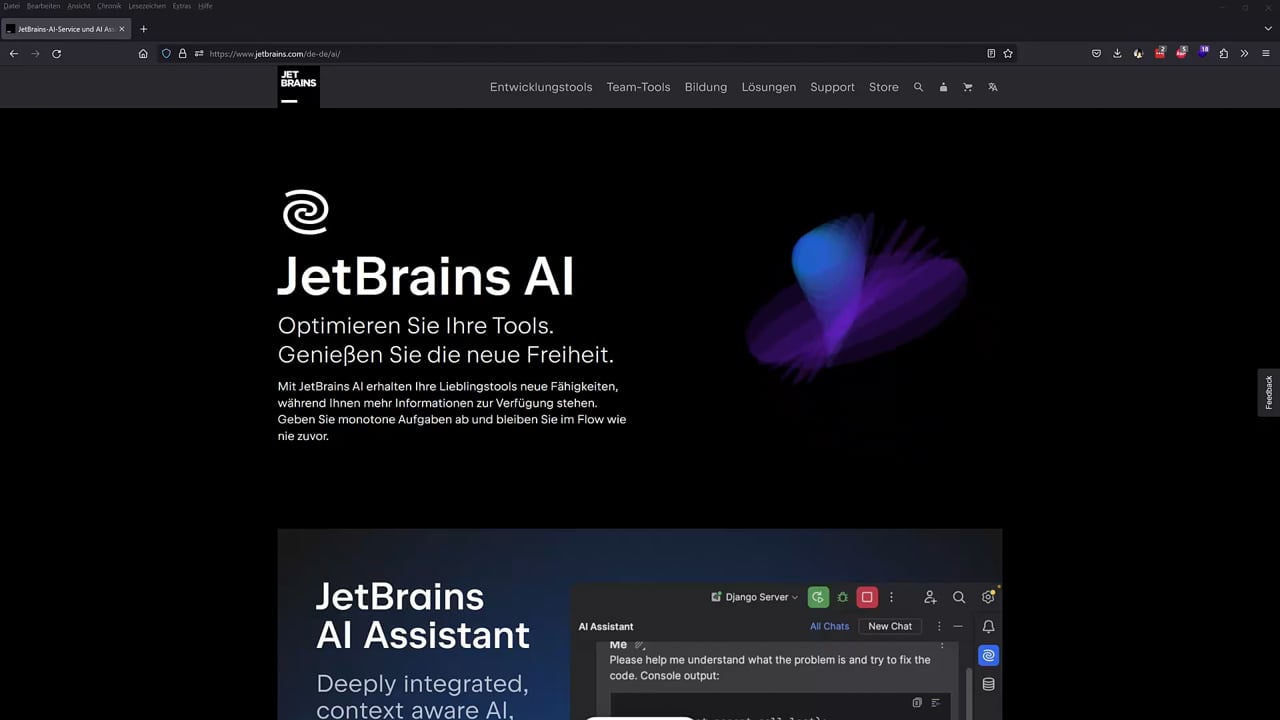
Task: Open the Team-Tools navigation menu
Action: (638, 87)
